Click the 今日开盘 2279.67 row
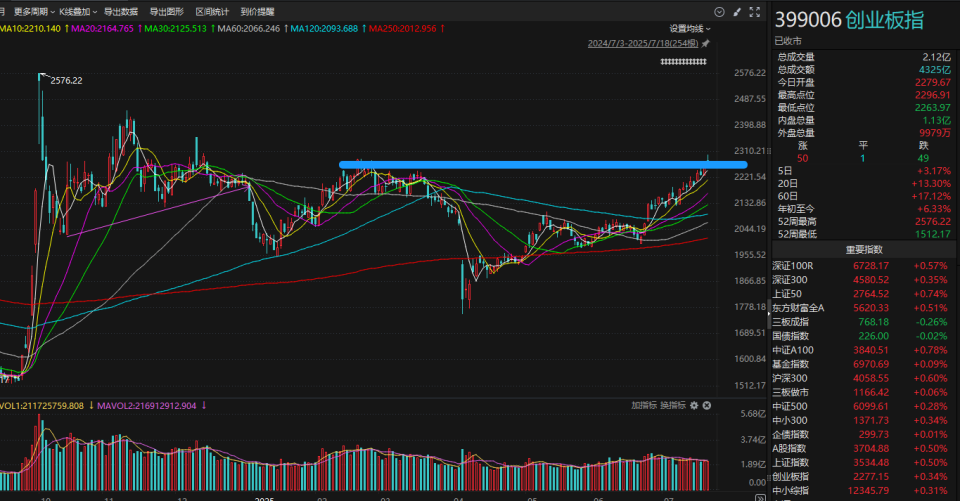960x501 pixels. click(864, 83)
